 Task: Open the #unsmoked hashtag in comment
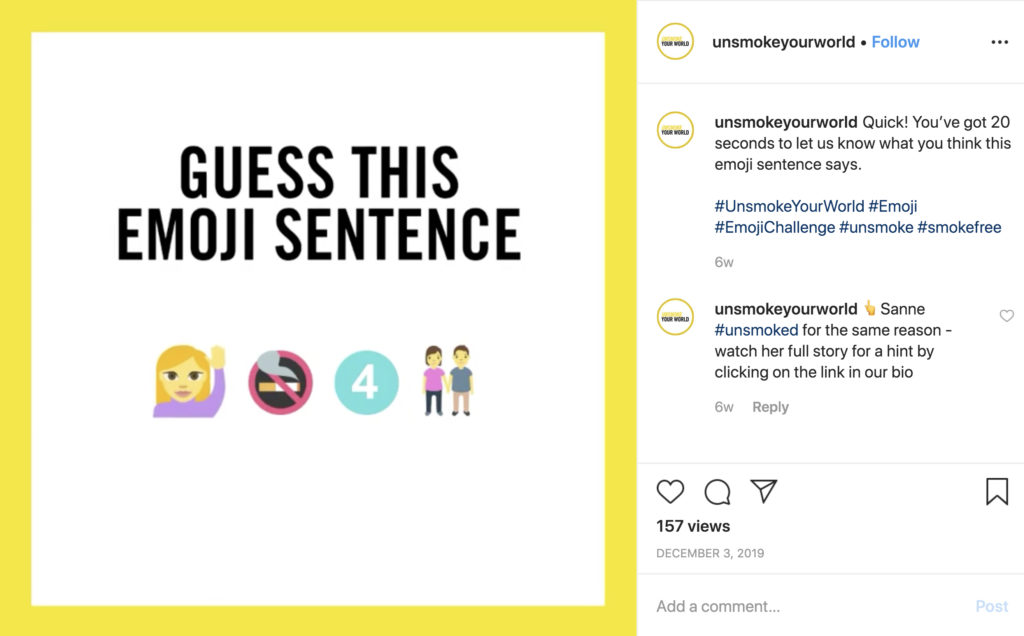point(756,330)
